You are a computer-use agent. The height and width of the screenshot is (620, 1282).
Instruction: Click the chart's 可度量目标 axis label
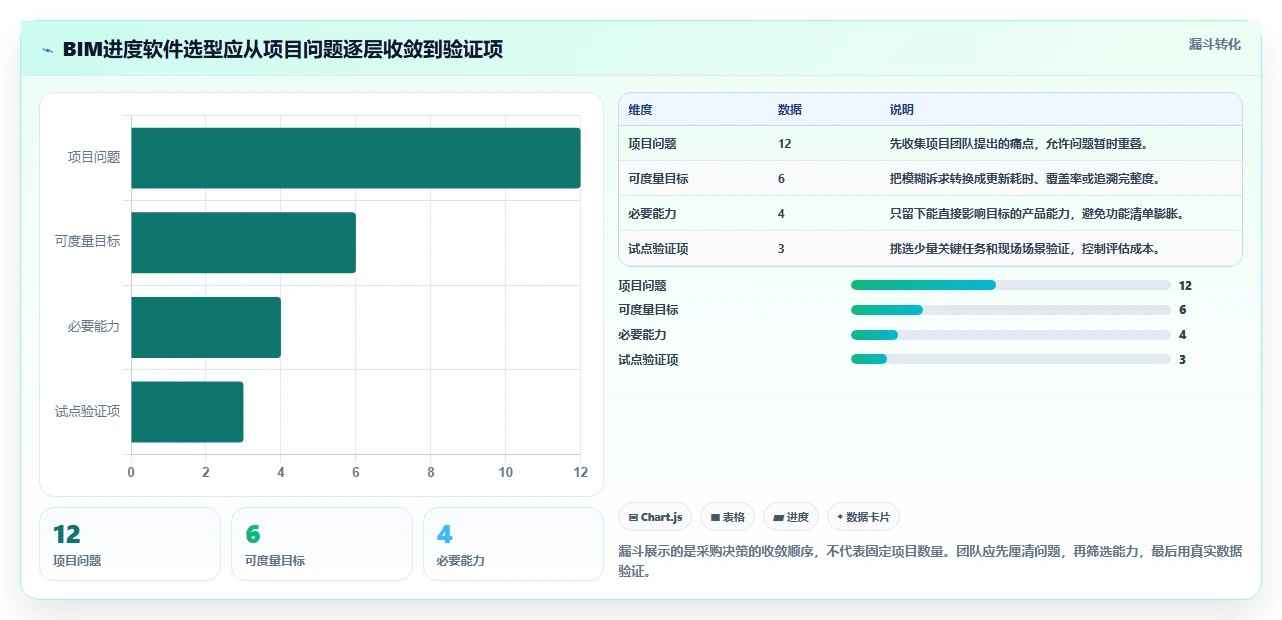88,242
